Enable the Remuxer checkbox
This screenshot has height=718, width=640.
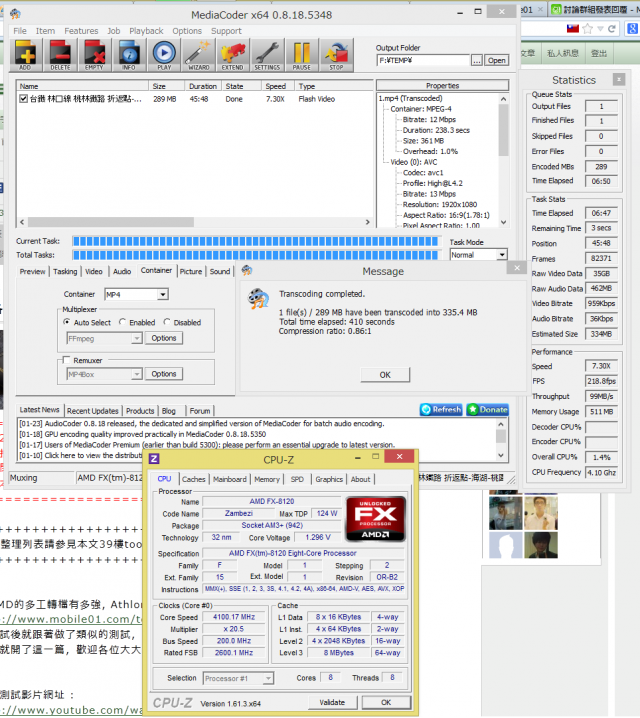[x=67, y=360]
